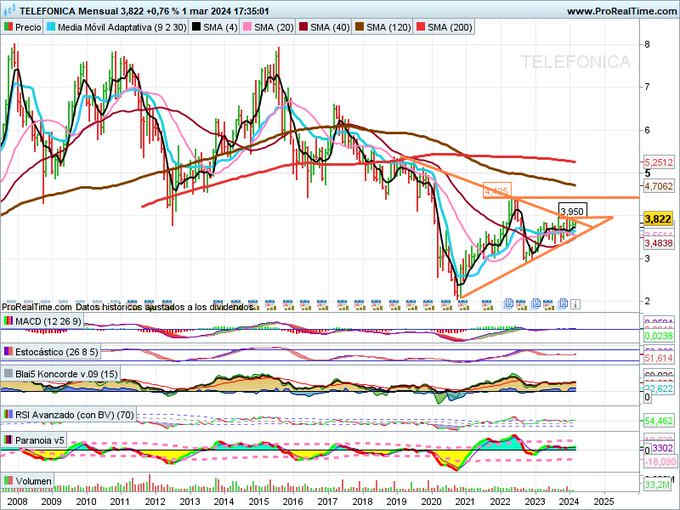Click the chart icon beside TELEFONICA title
The width and height of the screenshot is (680, 510).
pyautogui.click(x=9, y=10)
